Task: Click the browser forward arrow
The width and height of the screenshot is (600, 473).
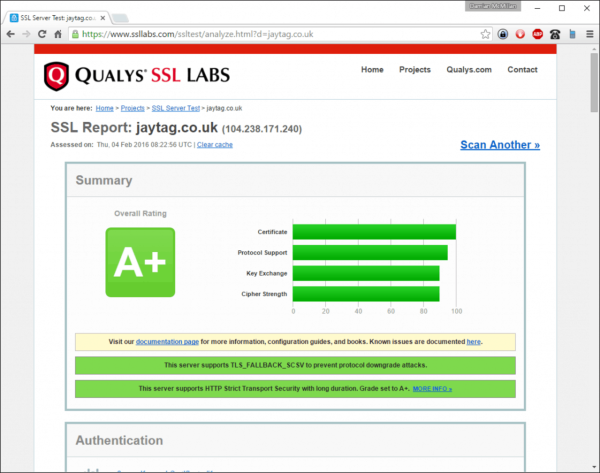Action: click(x=26, y=34)
